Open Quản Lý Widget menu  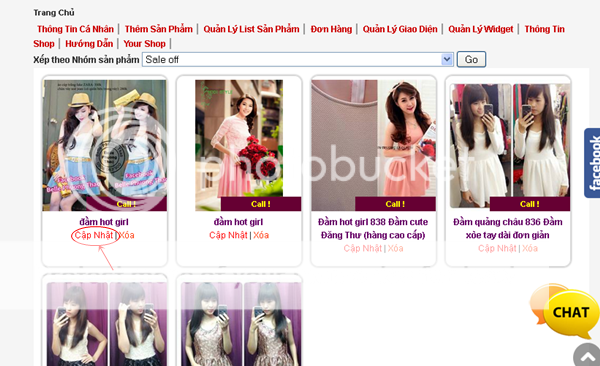pos(481,29)
